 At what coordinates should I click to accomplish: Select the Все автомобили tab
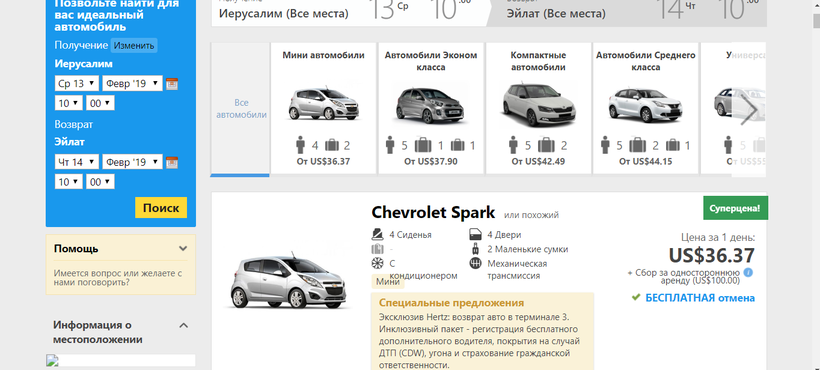(x=241, y=109)
